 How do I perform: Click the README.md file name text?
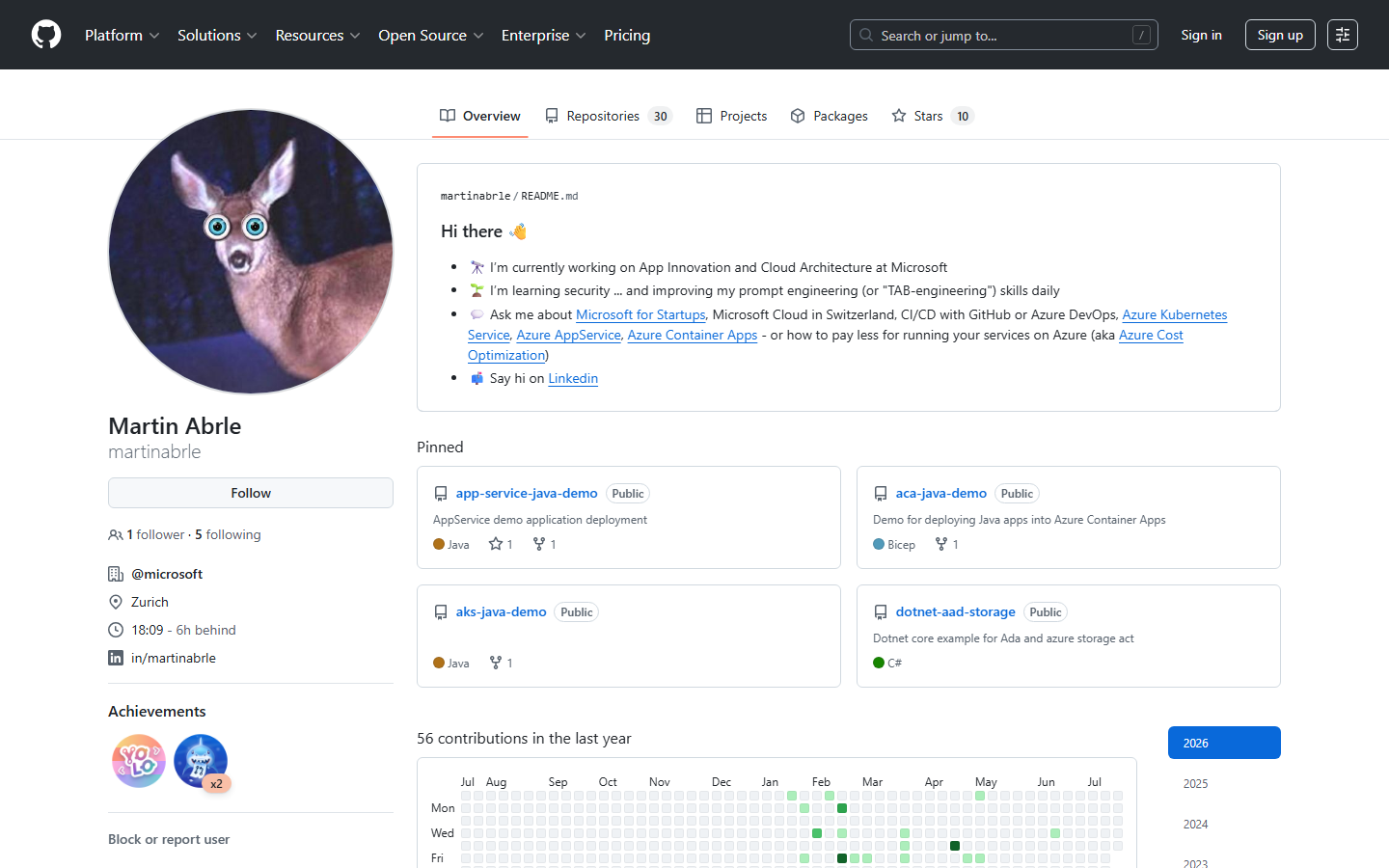click(x=550, y=196)
